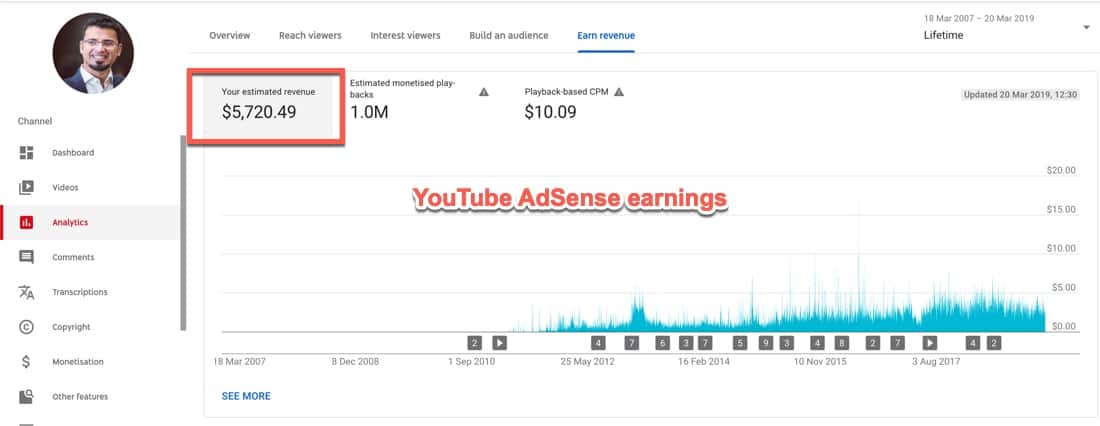Click the $5.00 axis value
This screenshot has width=1100, height=426.
click(1063, 287)
